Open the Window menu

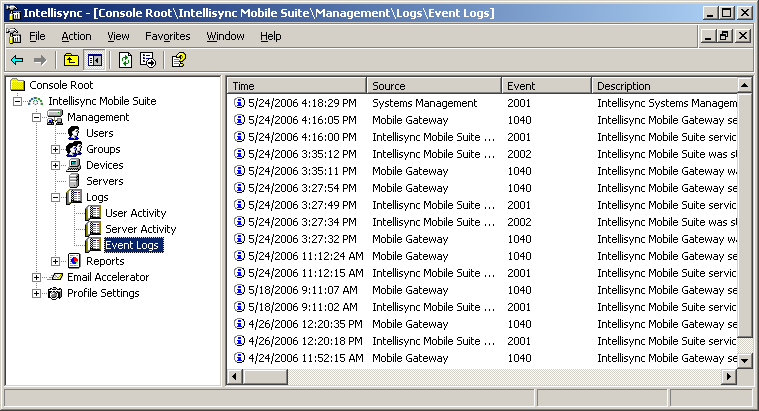[225, 36]
